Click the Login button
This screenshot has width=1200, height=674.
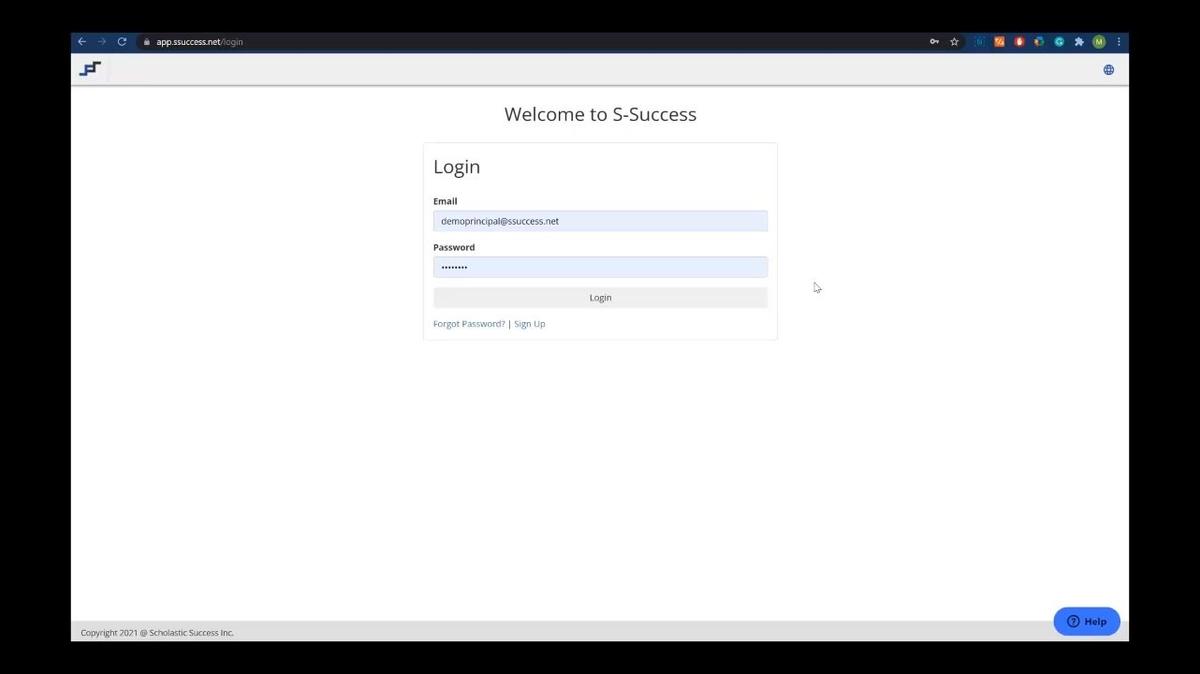(600, 297)
